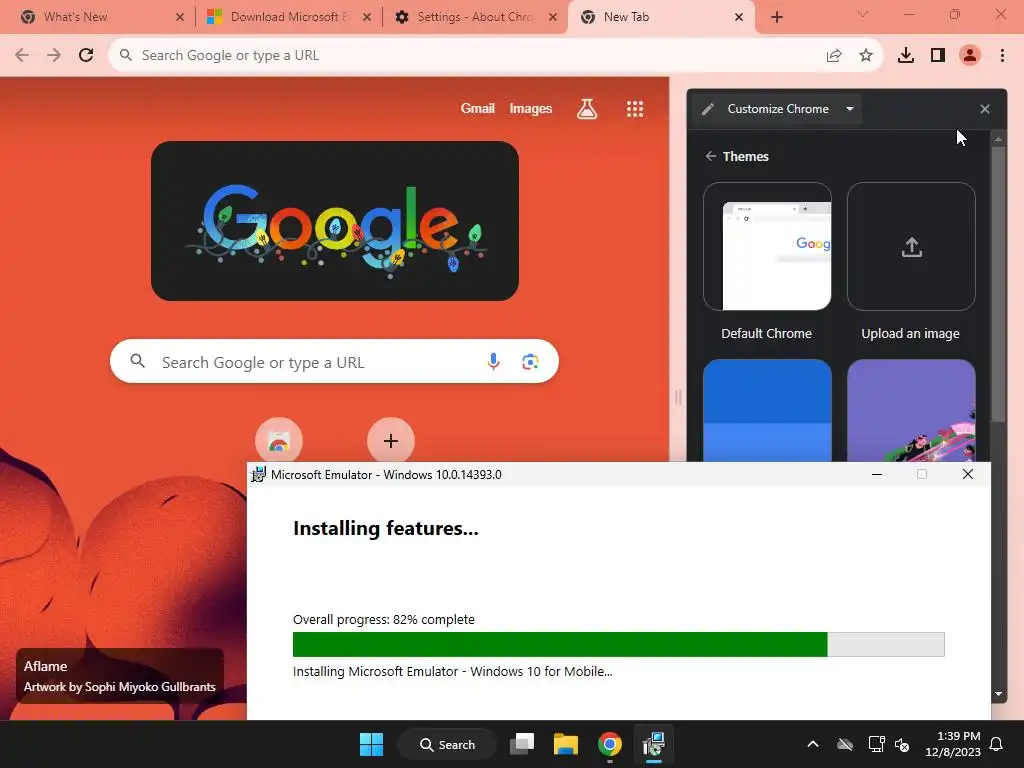Click the side panel scrollbar up arrow
The height and width of the screenshot is (768, 1024).
pyautogui.click(x=998, y=139)
